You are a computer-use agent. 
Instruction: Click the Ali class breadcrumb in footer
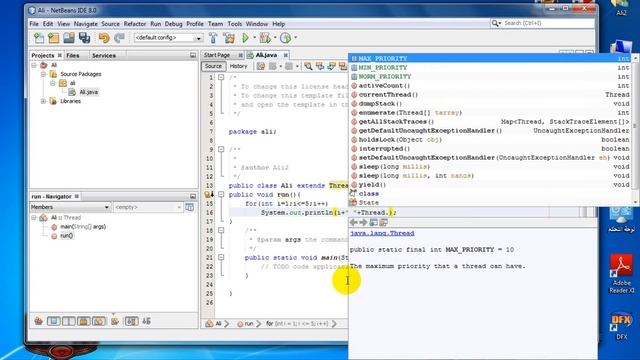(x=218, y=324)
